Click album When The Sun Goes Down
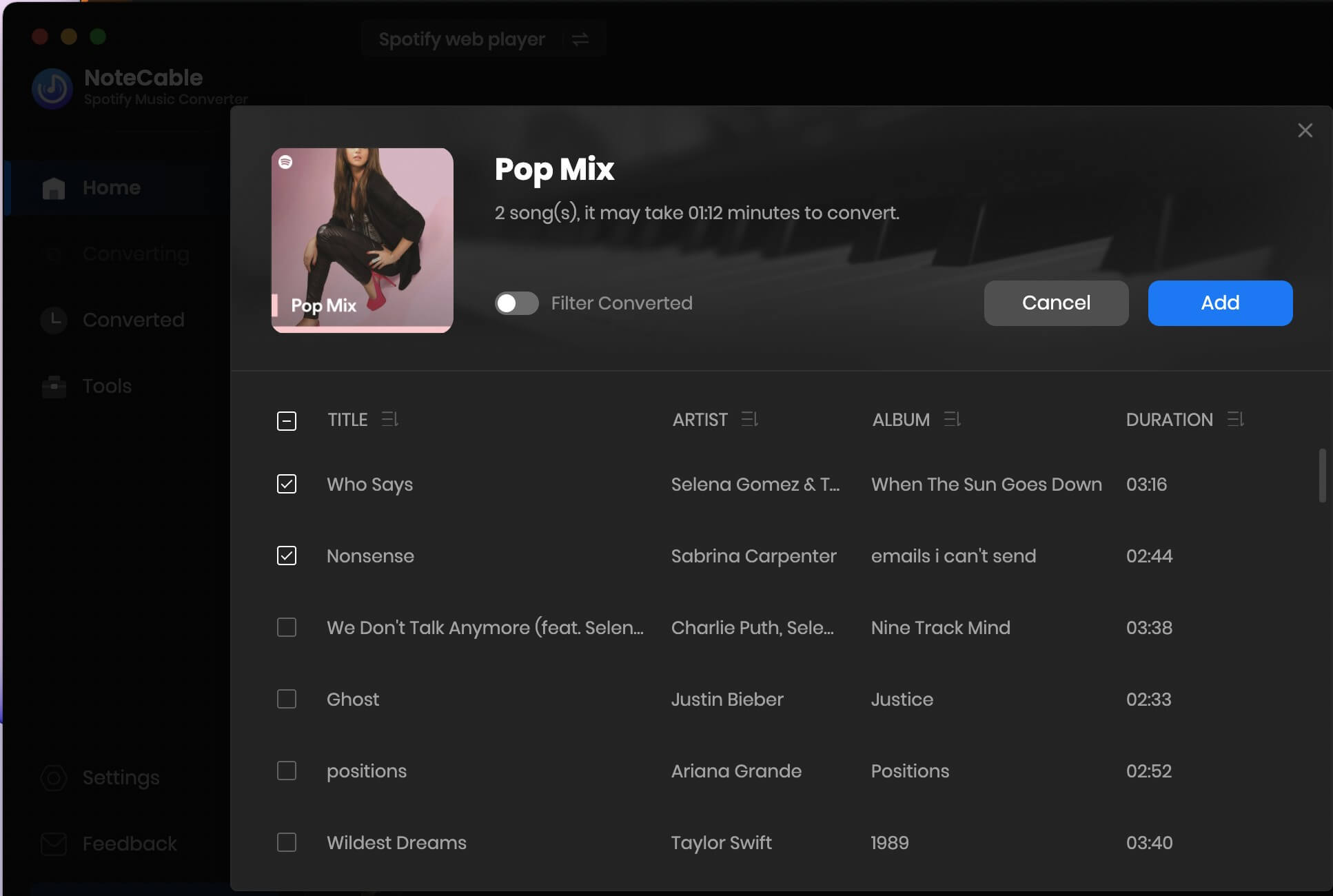This screenshot has height=896, width=1333. [x=986, y=485]
